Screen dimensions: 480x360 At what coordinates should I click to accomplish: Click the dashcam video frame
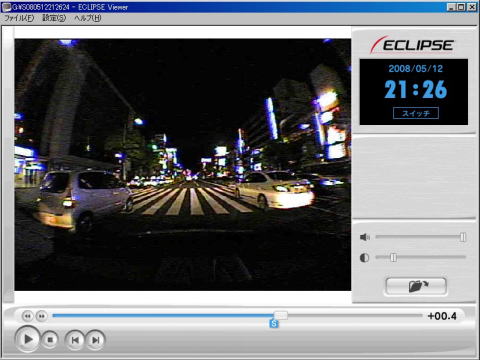[183, 165]
